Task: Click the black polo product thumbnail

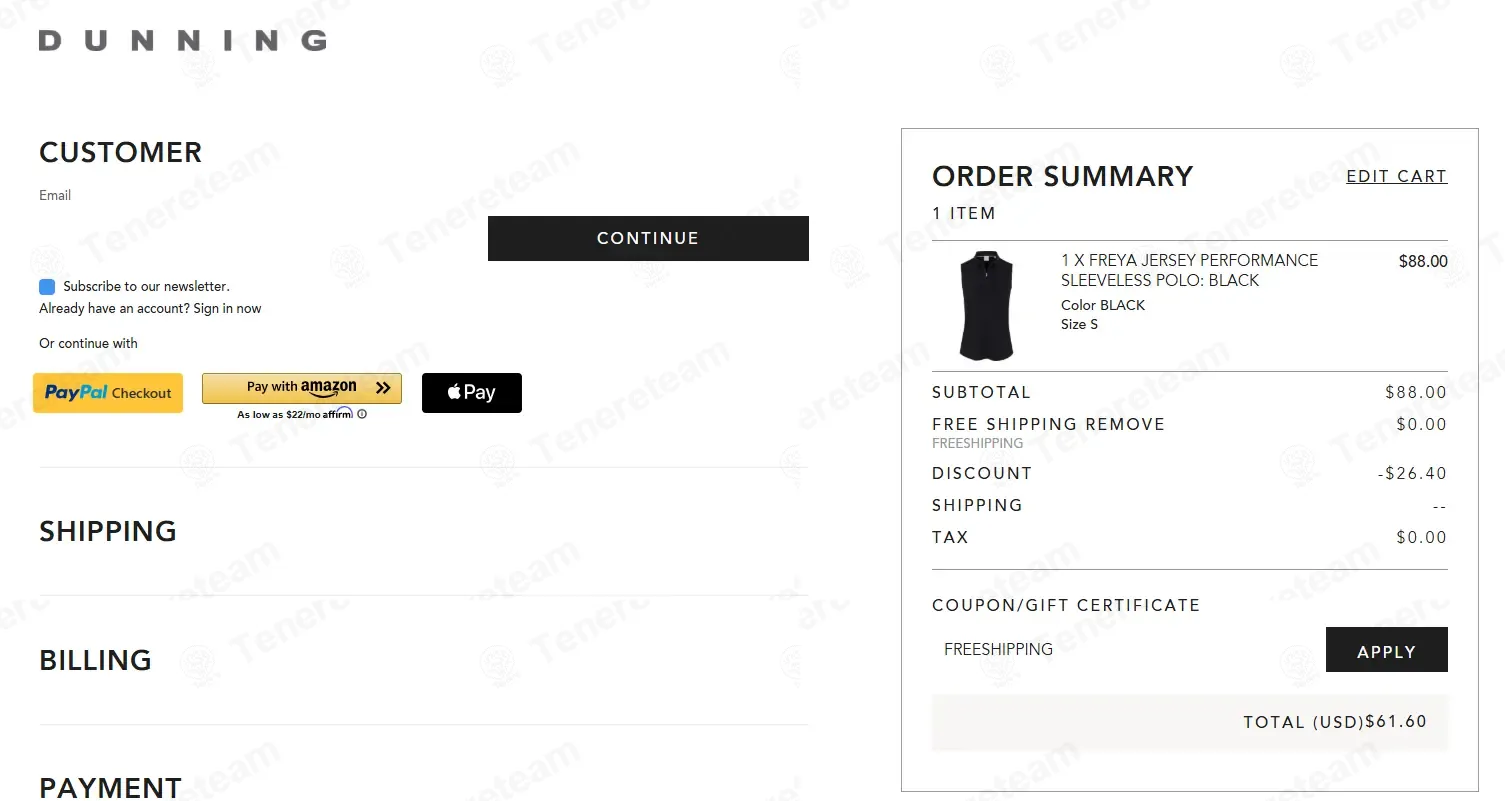Action: point(986,306)
